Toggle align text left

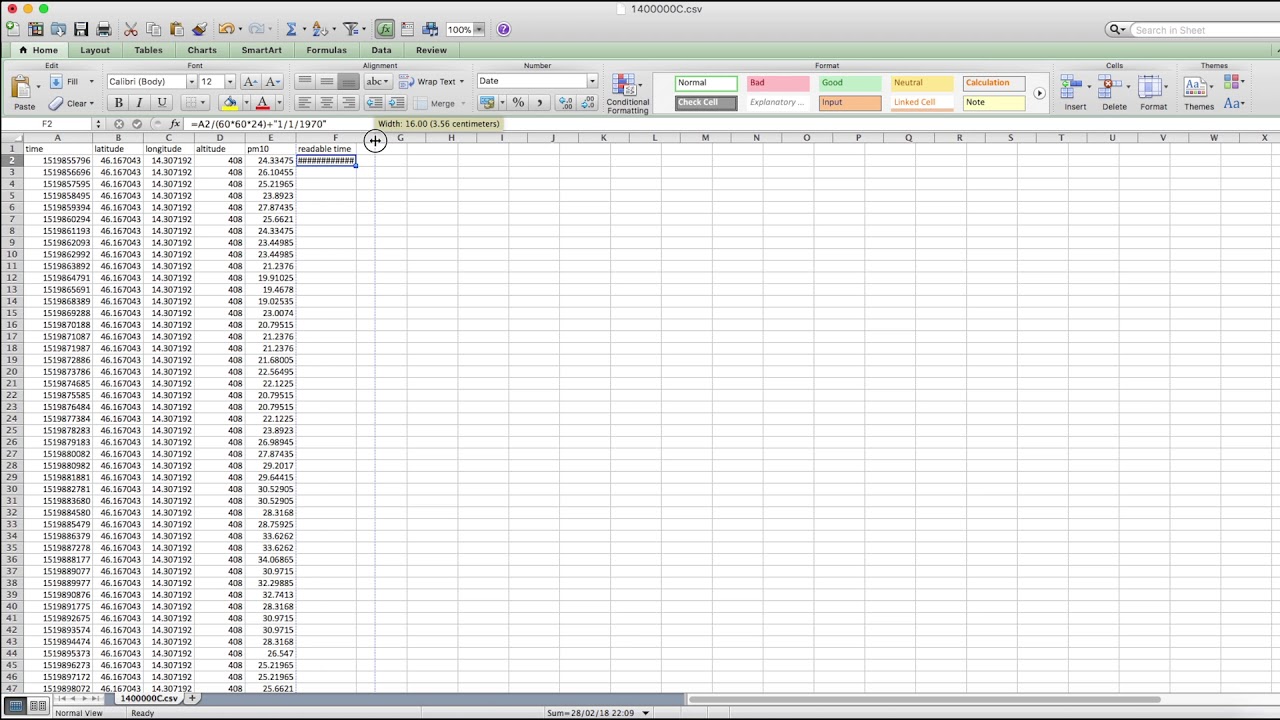pyautogui.click(x=304, y=103)
